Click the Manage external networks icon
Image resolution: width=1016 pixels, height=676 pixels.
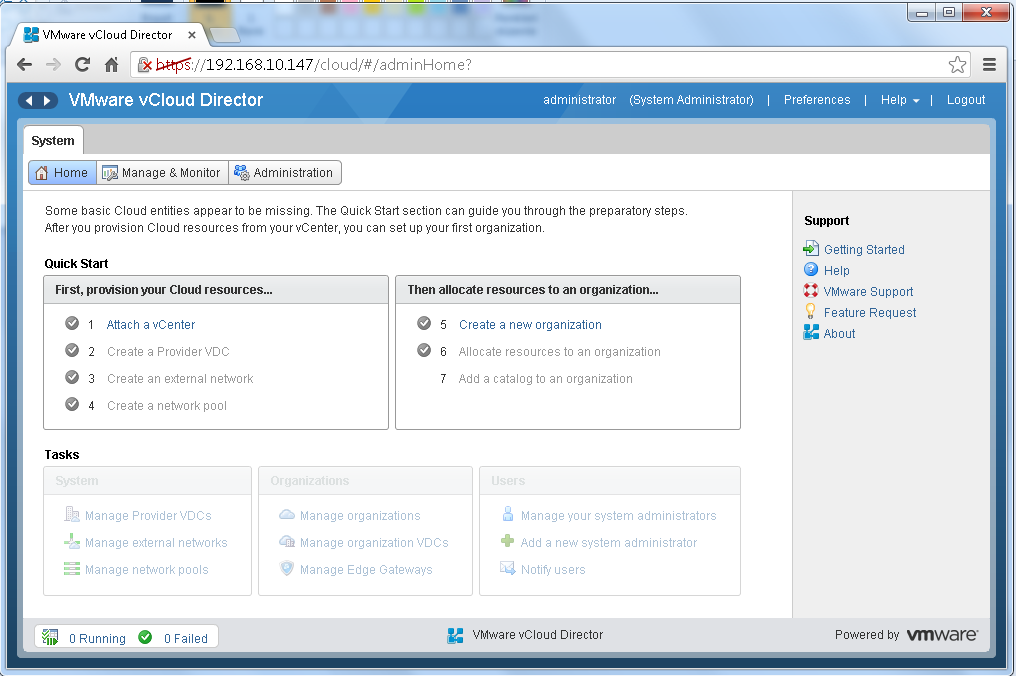pos(72,541)
